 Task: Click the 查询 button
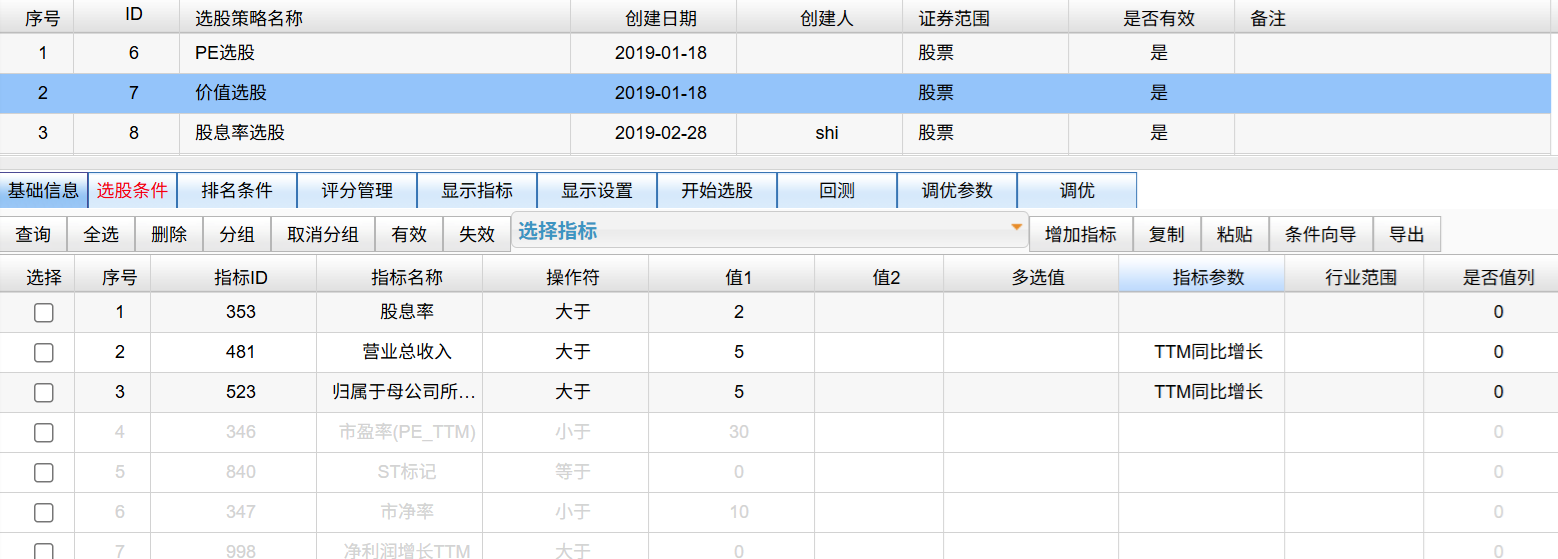tap(33, 234)
